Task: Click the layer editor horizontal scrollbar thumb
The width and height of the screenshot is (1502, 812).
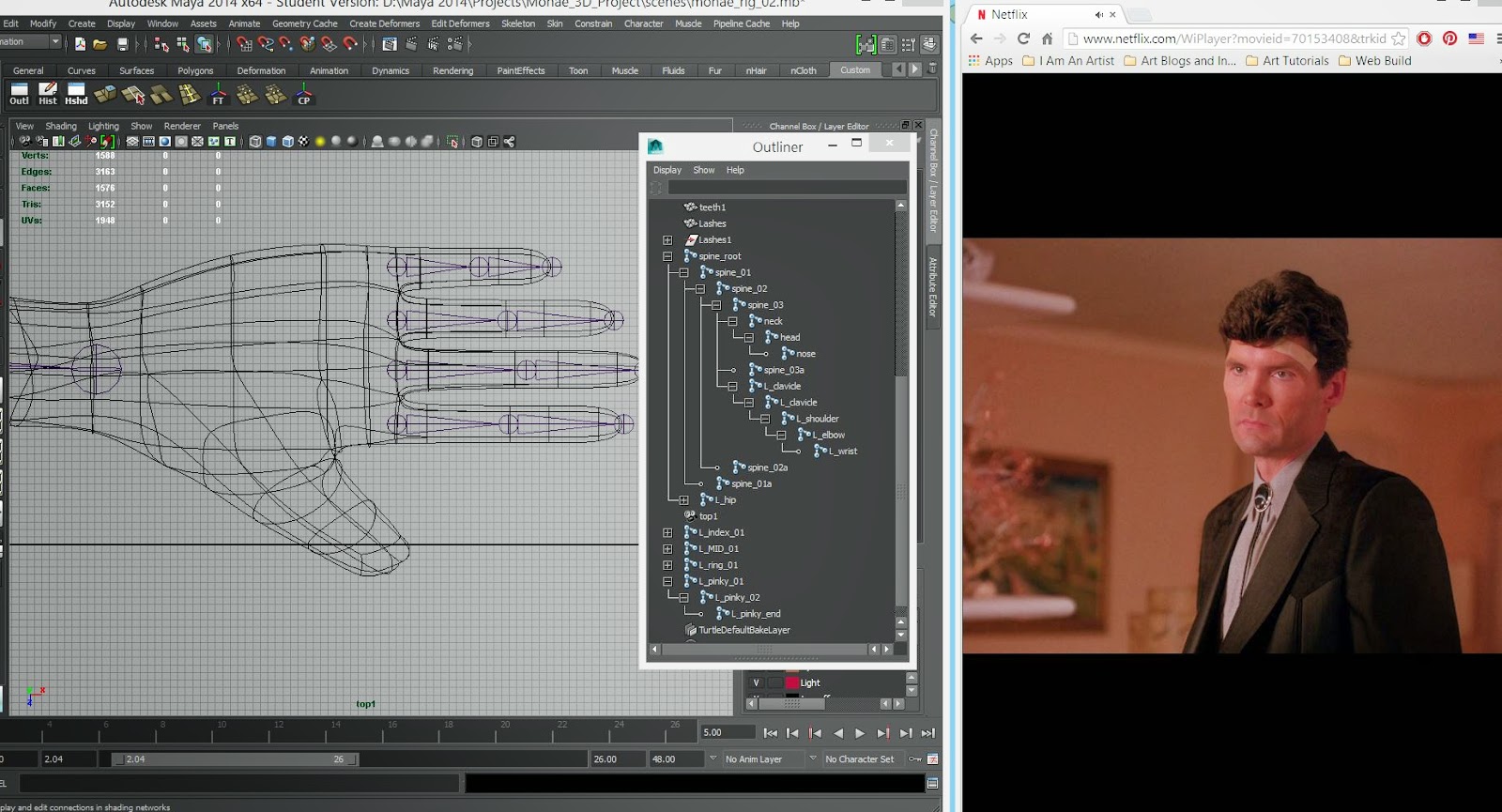Action: [x=791, y=704]
